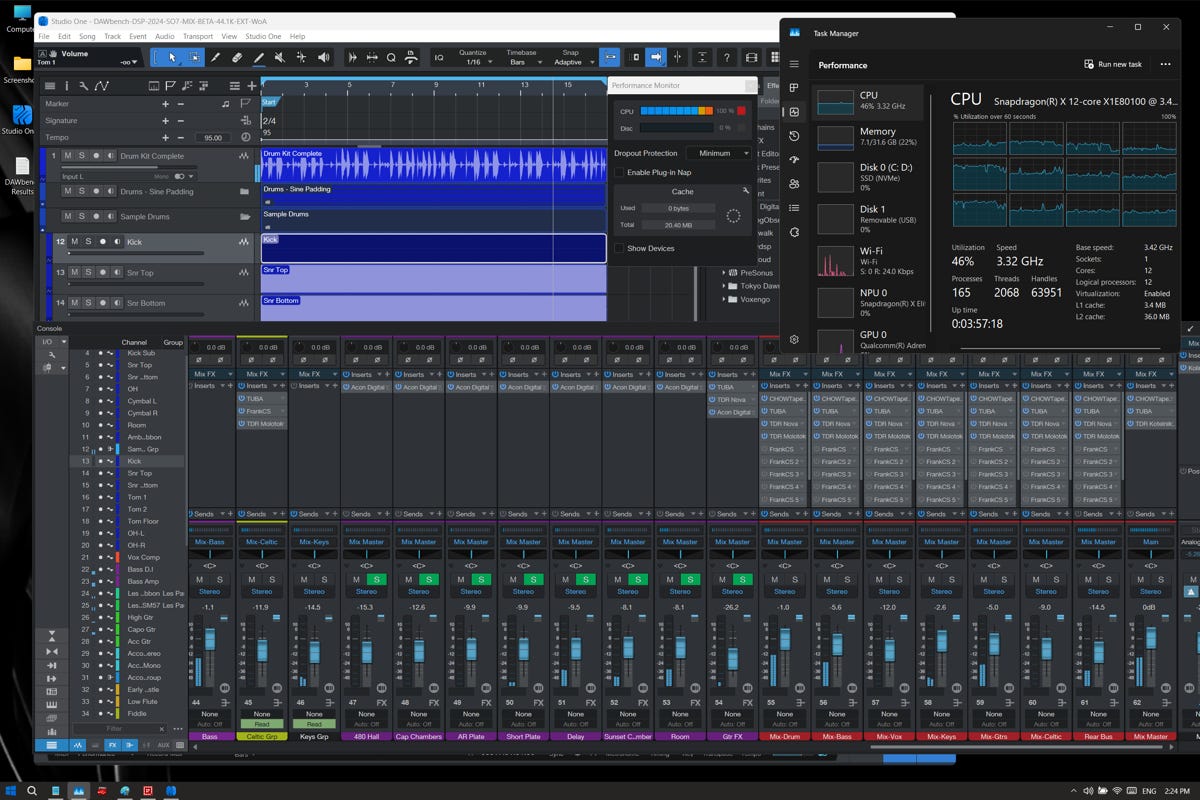Select Memory in the performance list
The image size is (1200, 800).
868,136
